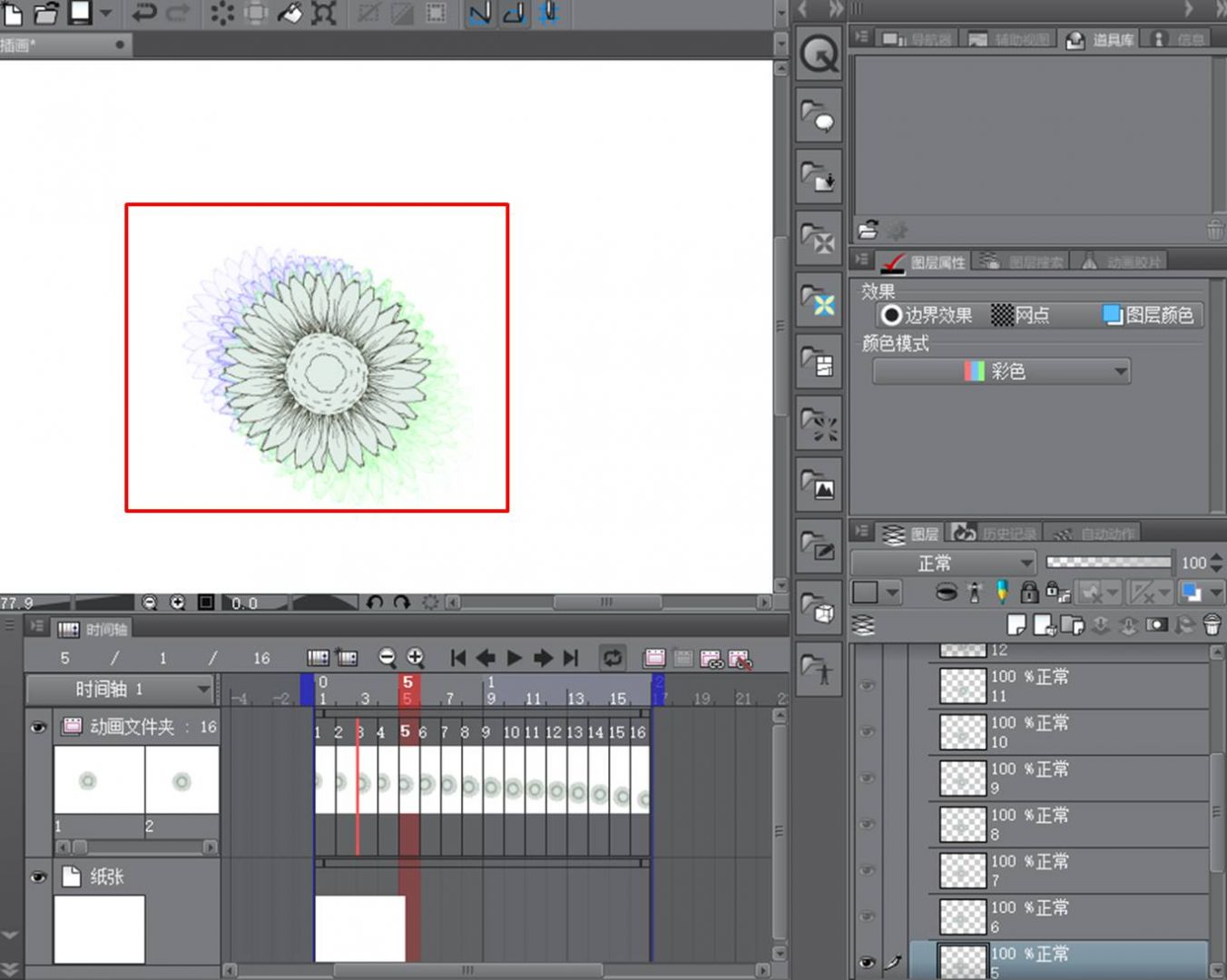Create a new layer folder
The image size is (1227, 980).
click(x=1073, y=624)
